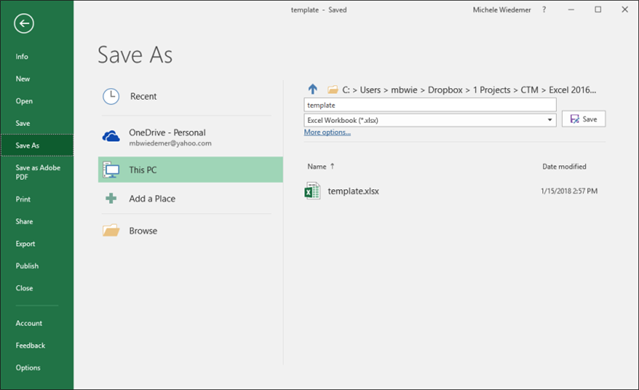Viewport: 639px width, 390px height.
Task: Open the New page in backstage
Action: (23, 79)
